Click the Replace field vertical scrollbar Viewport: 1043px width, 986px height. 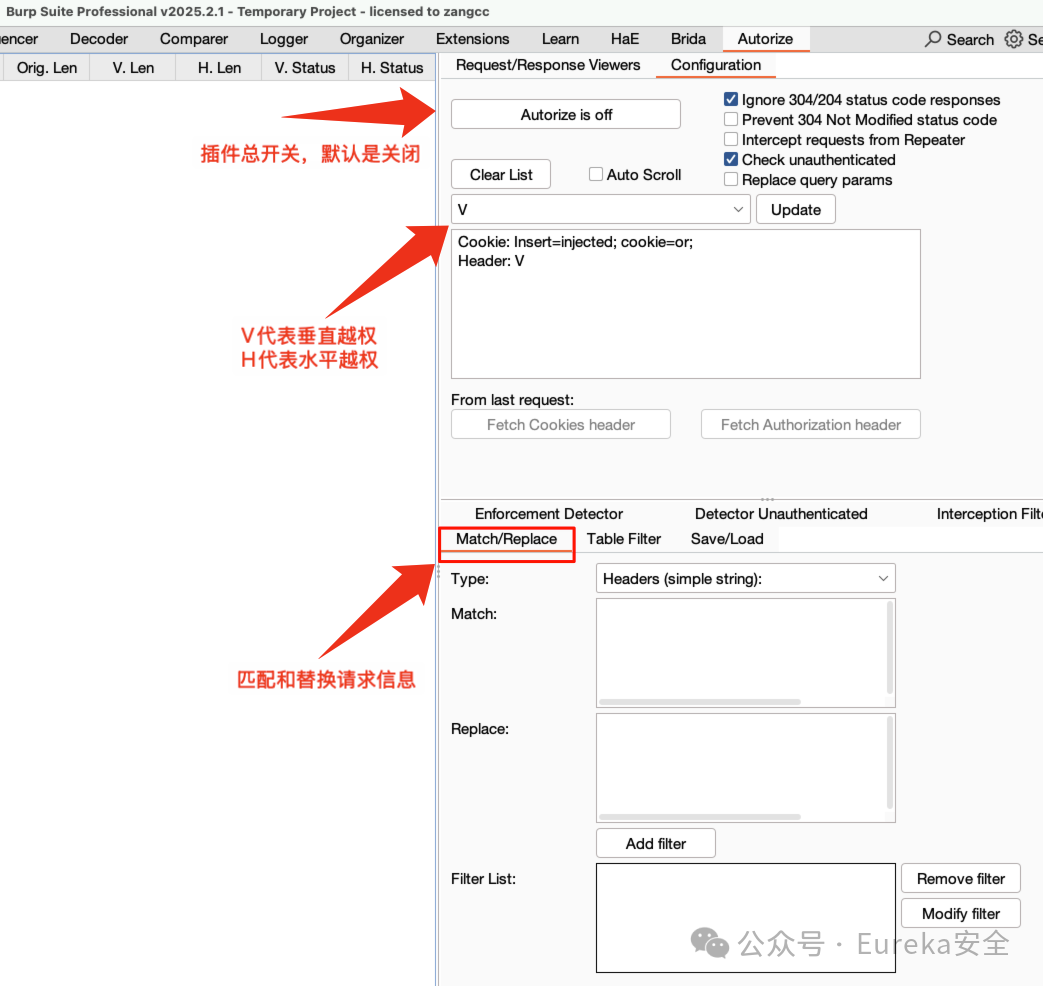coord(890,763)
